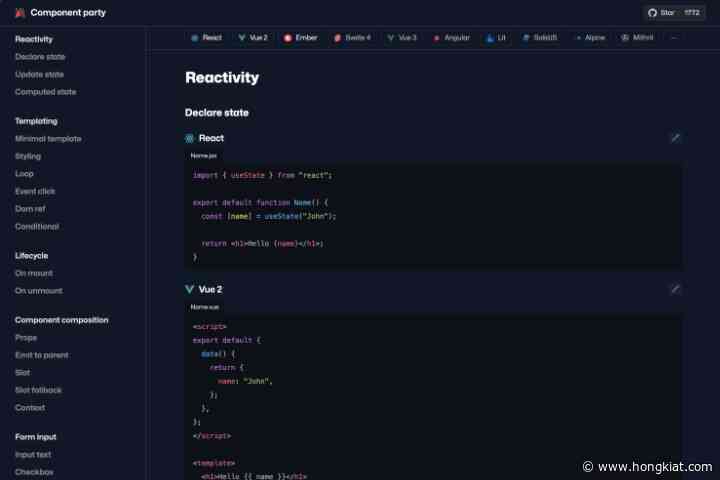Go to Declare state in sidebar
The height and width of the screenshot is (480, 720).
[x=40, y=57]
